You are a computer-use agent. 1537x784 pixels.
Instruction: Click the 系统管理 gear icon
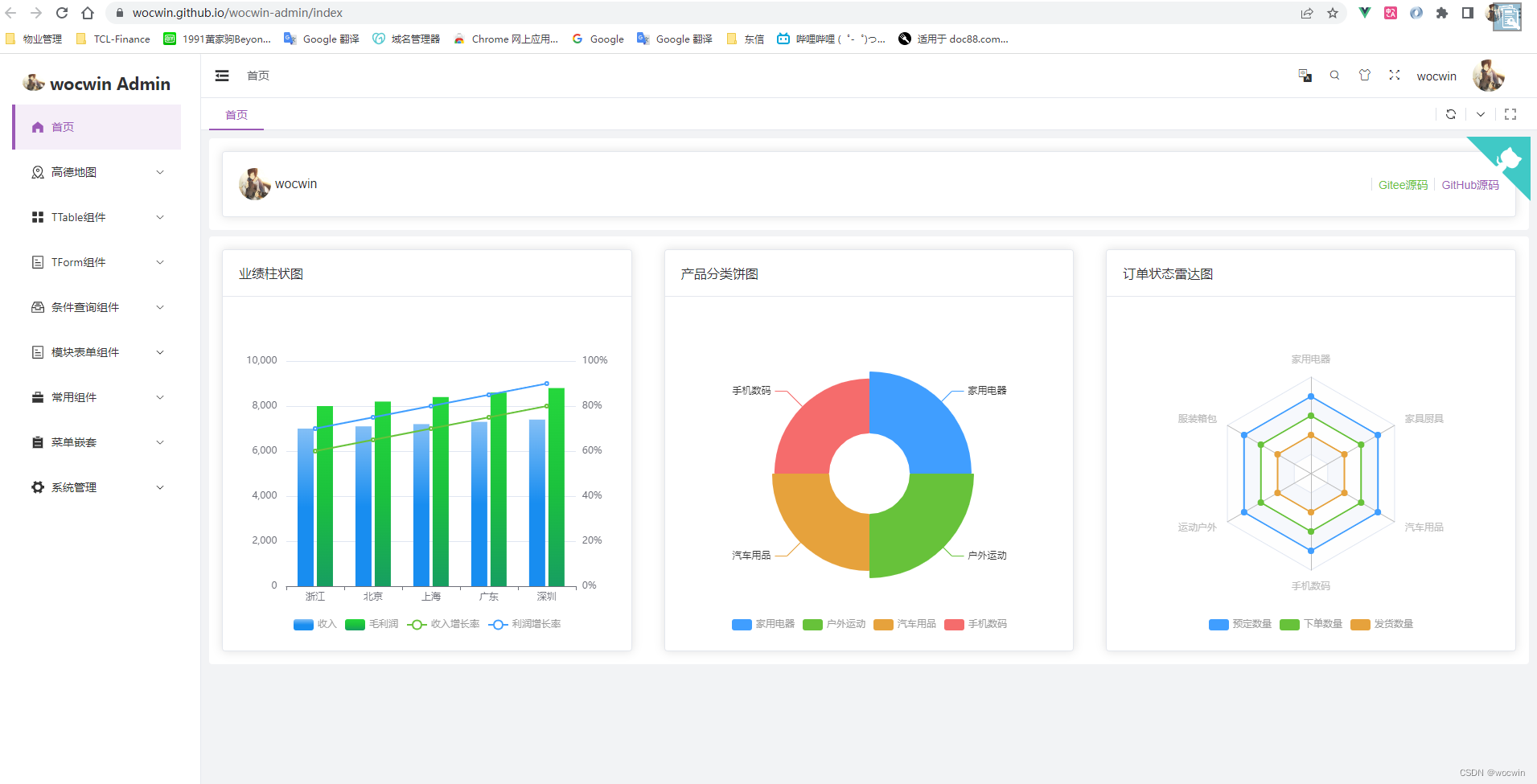pos(38,487)
